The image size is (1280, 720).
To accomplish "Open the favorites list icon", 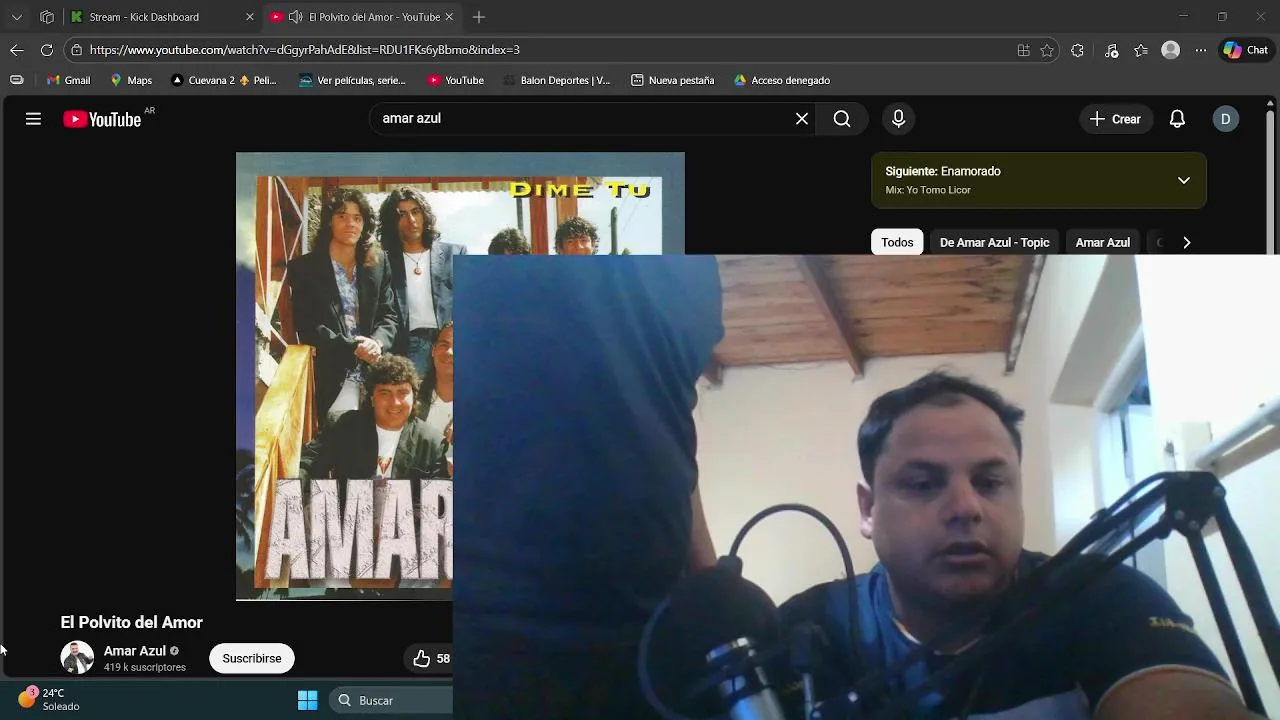I will click(x=1141, y=50).
